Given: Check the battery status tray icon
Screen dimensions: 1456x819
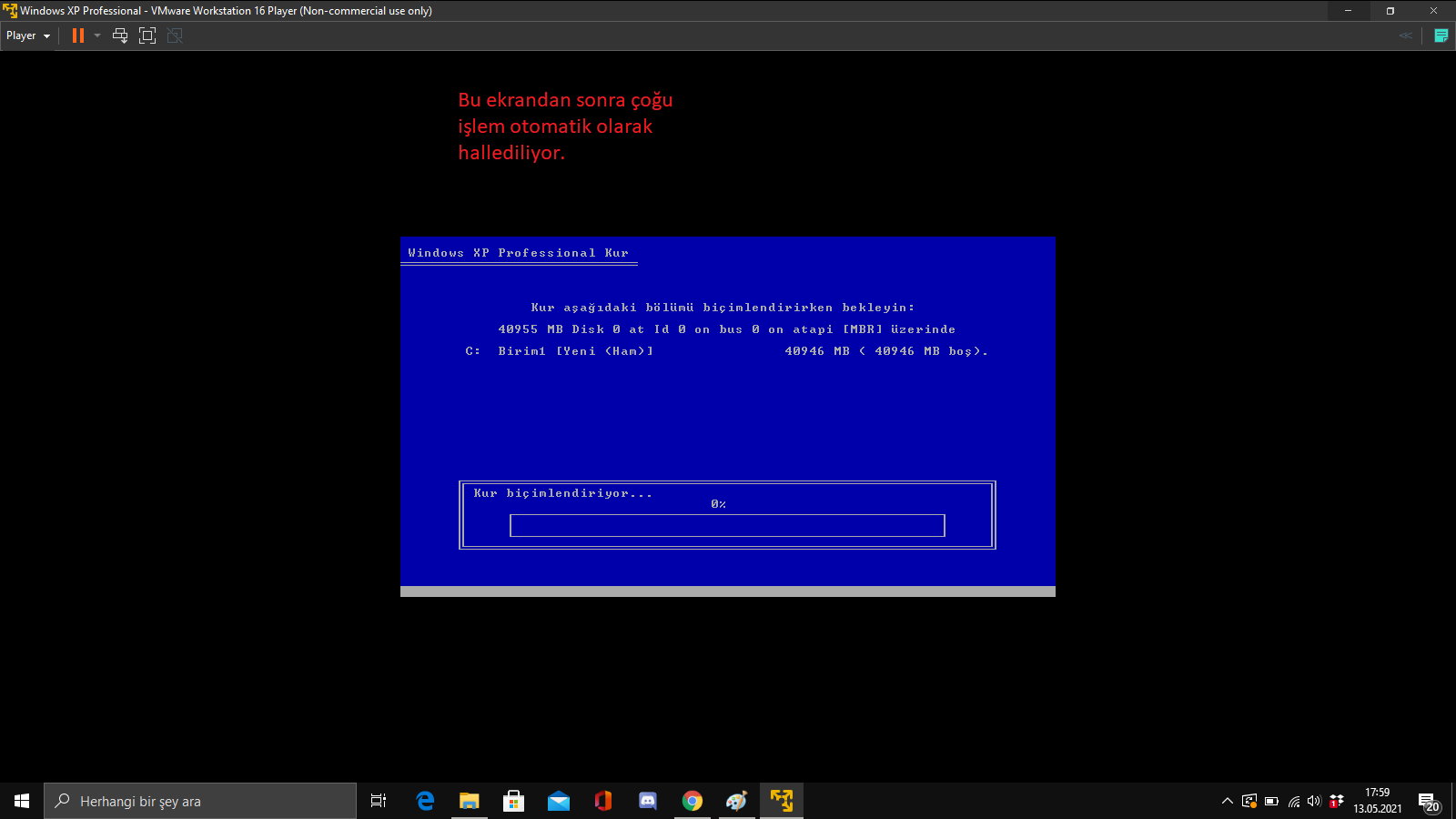Looking at the screenshot, I should (1271, 801).
